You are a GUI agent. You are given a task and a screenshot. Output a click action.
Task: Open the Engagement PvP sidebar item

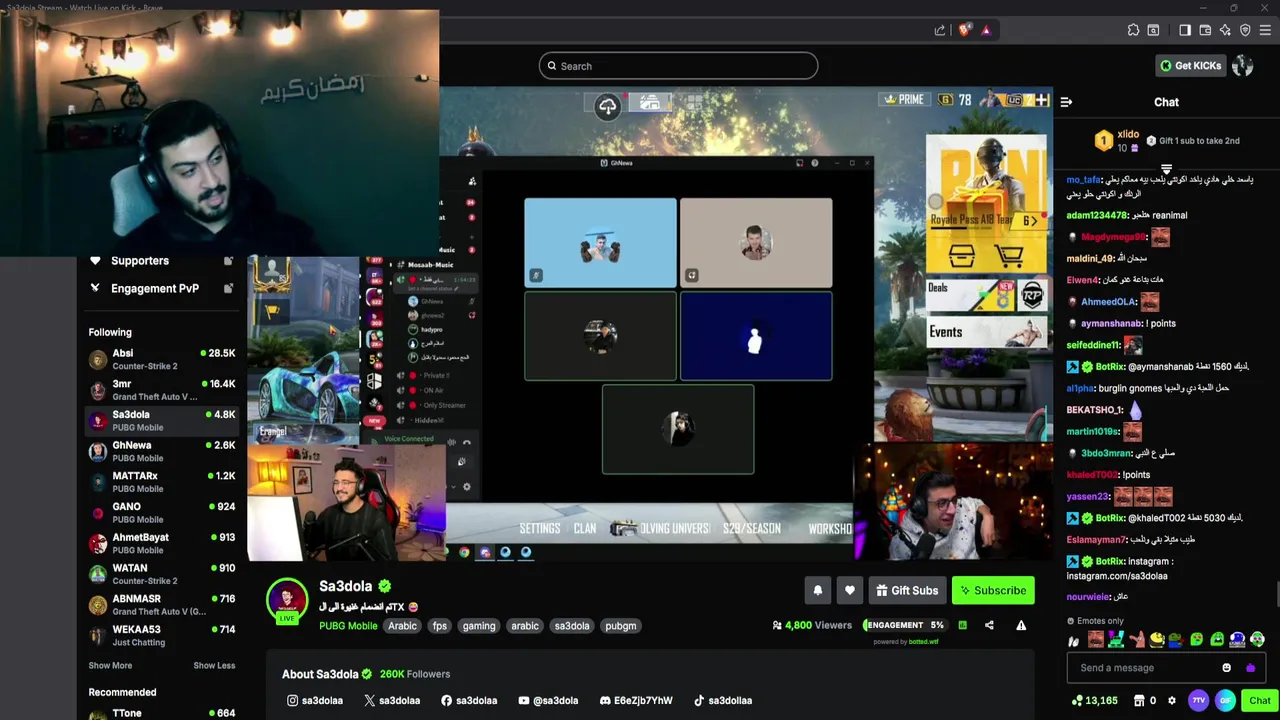(x=161, y=288)
